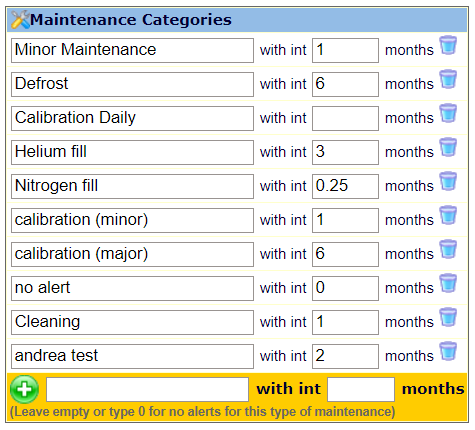Edit the Defrost name field
This screenshot has height=430, width=475.
tap(132, 84)
